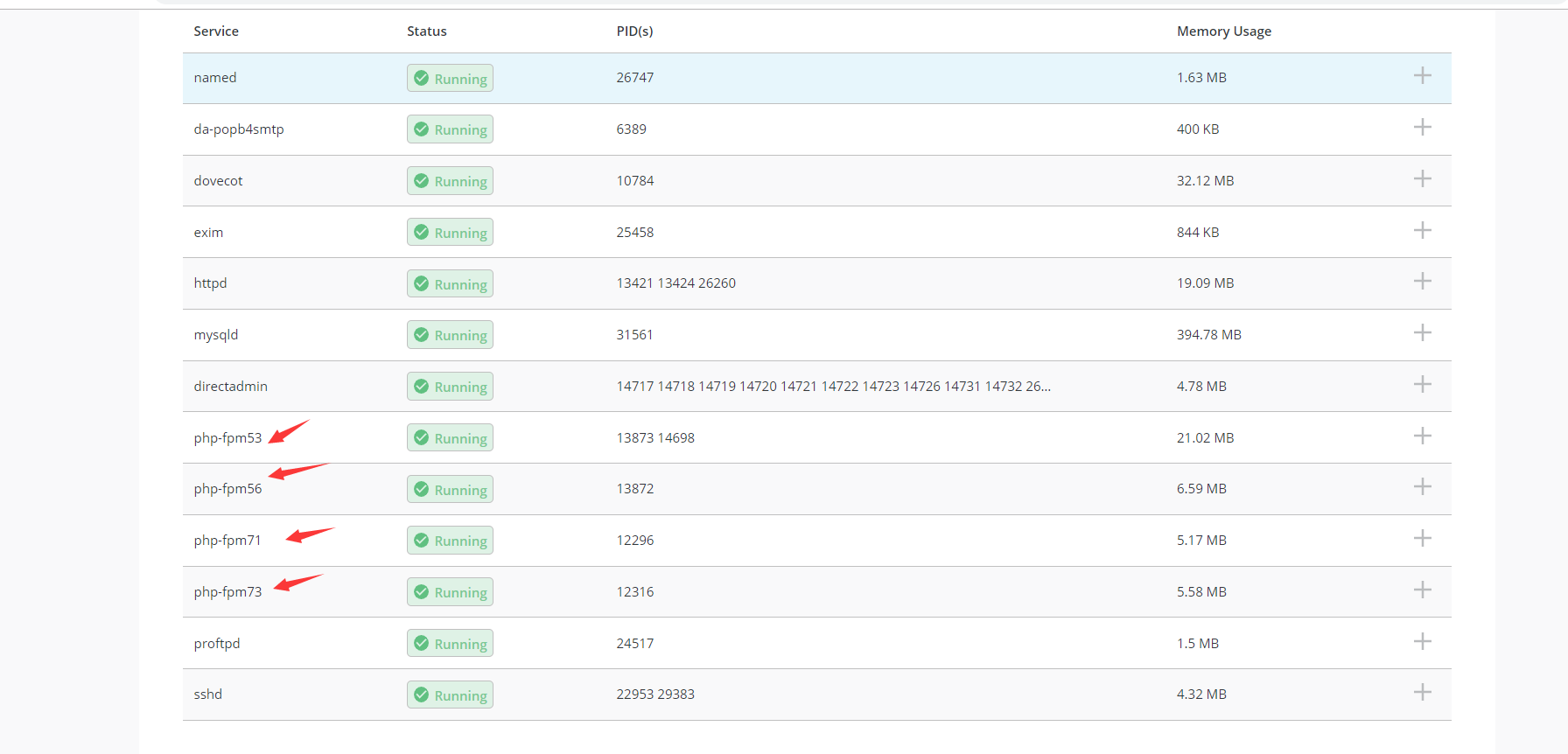Click PID 13872 in the php-fpm56 row

click(635, 489)
